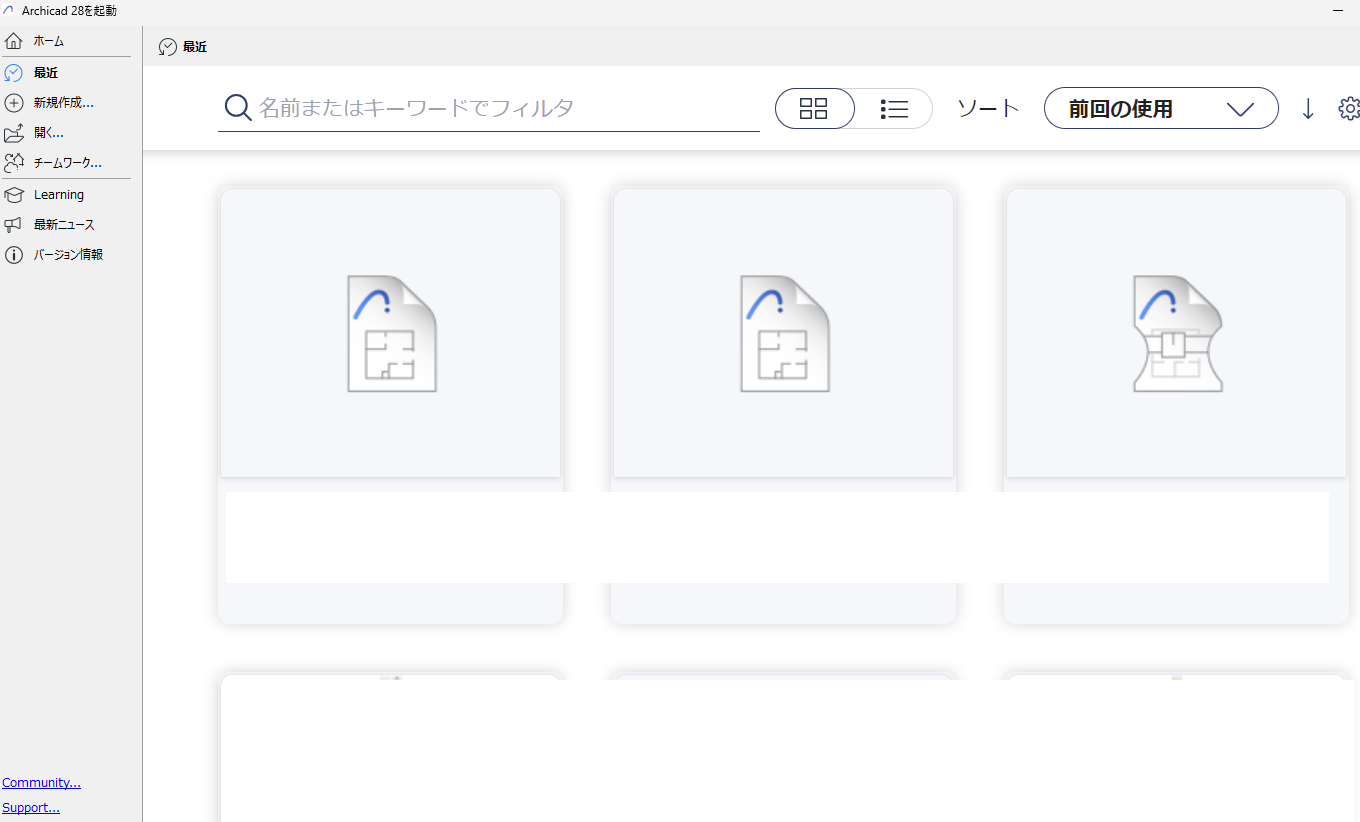
Task: Open the Community... link
Action: [x=41, y=783]
